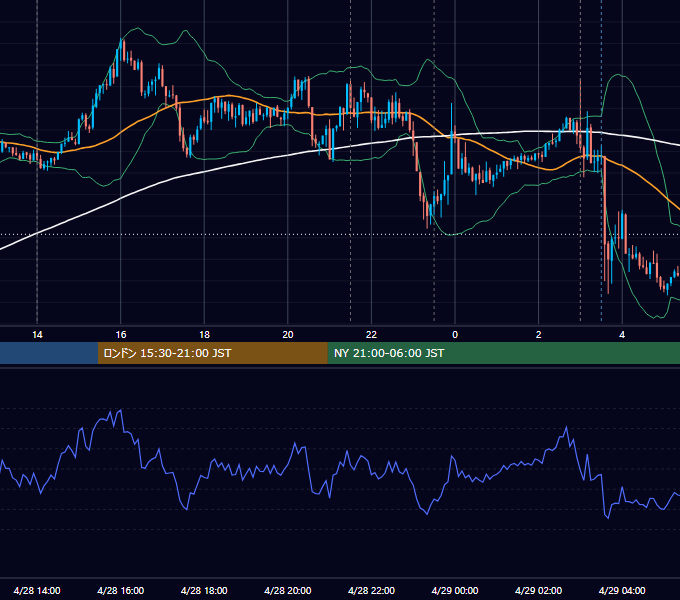Click the 16 hour axis label
The width and height of the screenshot is (680, 600).
pyautogui.click(x=121, y=335)
